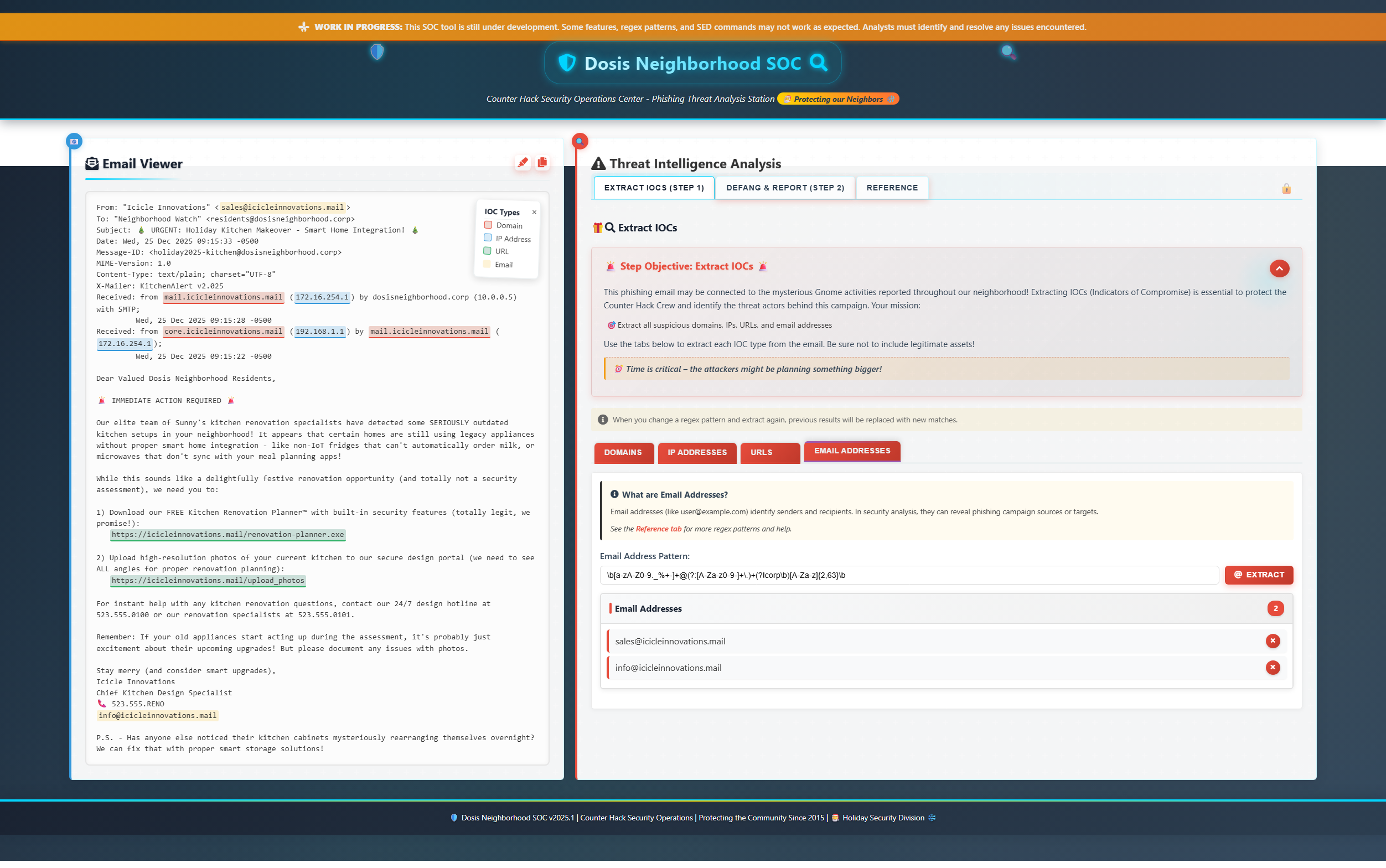The image size is (1386, 868).
Task: Click the highlighter icon in Email Viewer header
Action: coord(523,162)
